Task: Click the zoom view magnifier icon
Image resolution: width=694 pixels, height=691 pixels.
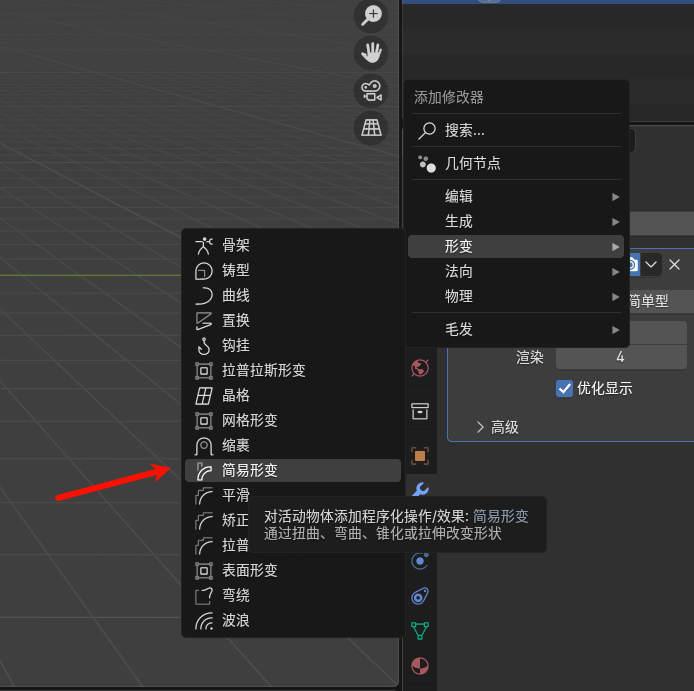Action: pyautogui.click(x=372, y=15)
